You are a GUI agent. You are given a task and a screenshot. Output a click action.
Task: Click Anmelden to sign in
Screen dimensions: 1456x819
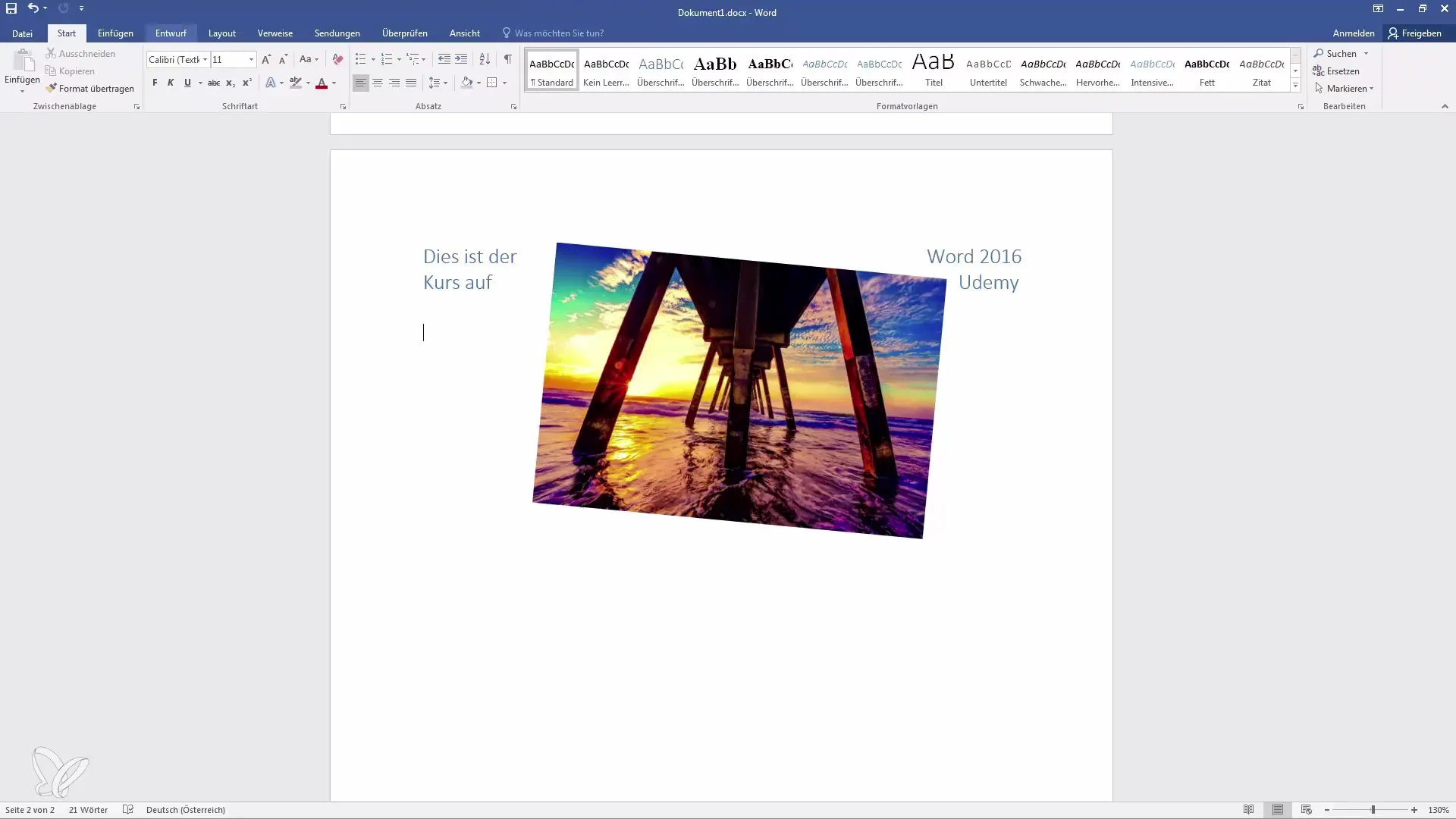click(1354, 33)
